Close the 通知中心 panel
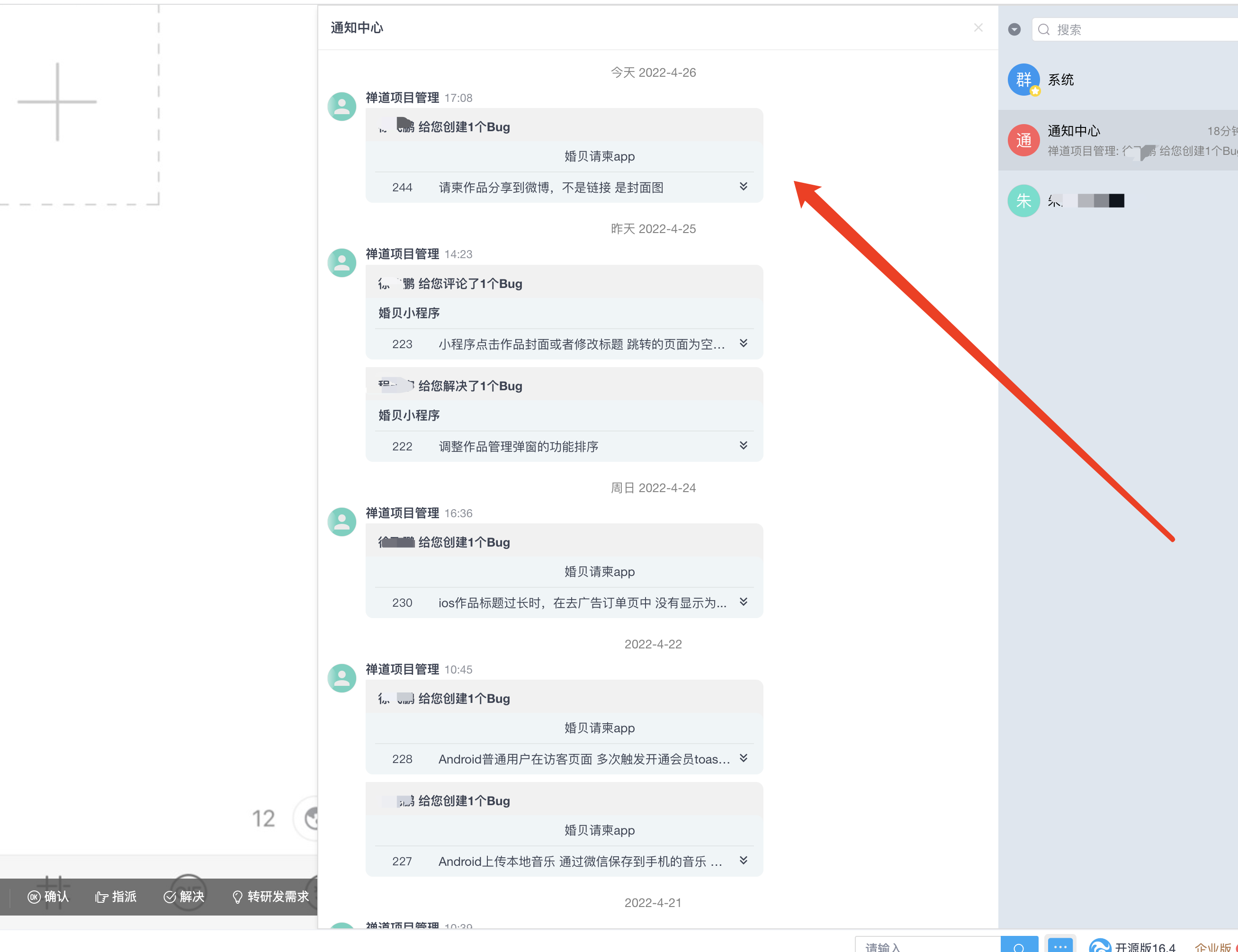Image resolution: width=1238 pixels, height=952 pixels. click(x=978, y=28)
